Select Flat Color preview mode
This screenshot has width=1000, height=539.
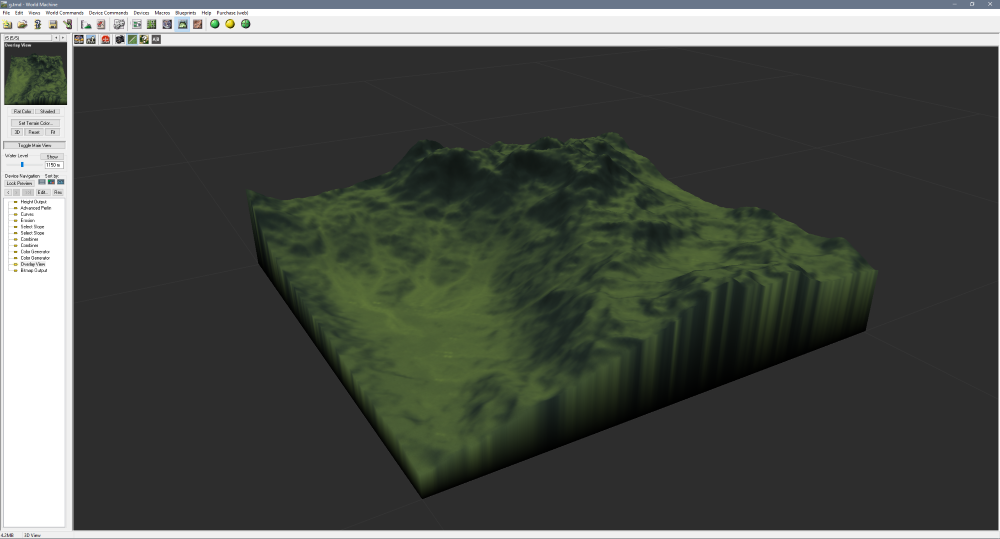22,111
